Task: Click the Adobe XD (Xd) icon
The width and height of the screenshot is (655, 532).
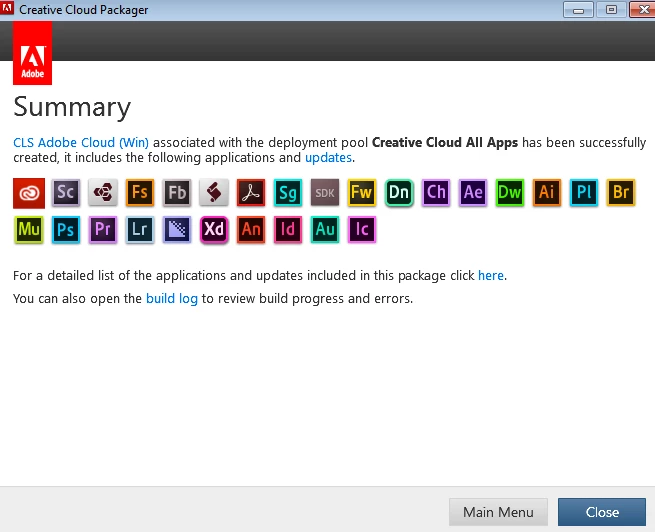Action: (214, 229)
